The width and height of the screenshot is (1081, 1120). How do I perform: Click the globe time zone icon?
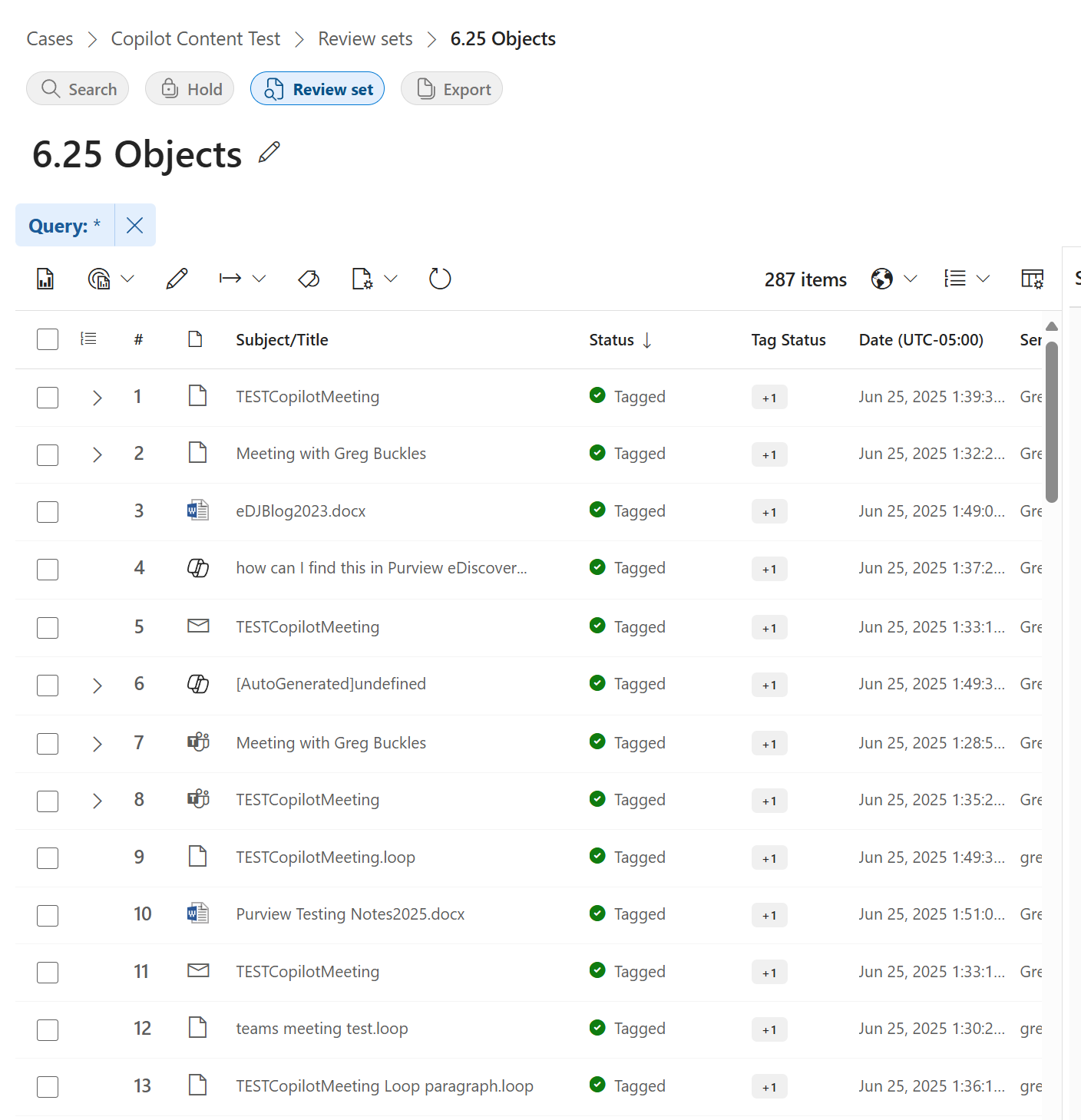[882, 279]
